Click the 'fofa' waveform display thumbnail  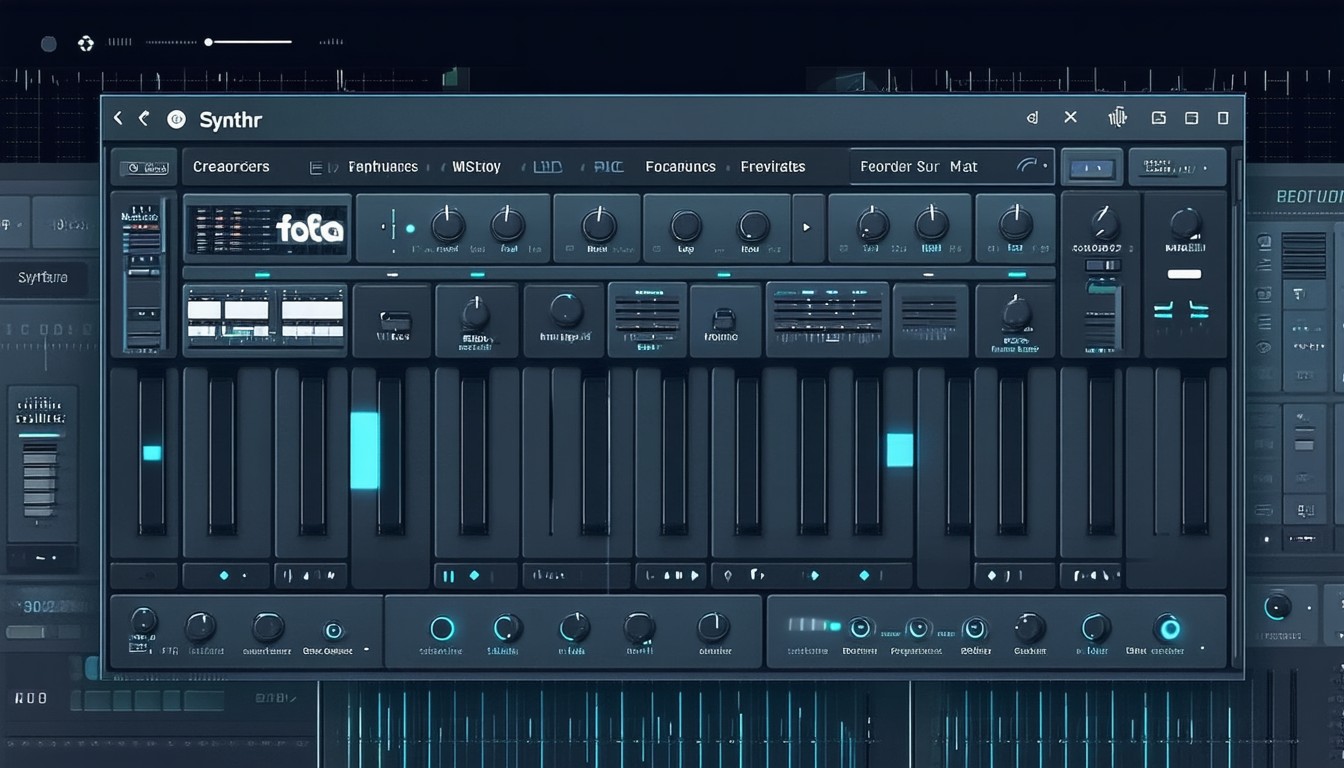point(266,229)
